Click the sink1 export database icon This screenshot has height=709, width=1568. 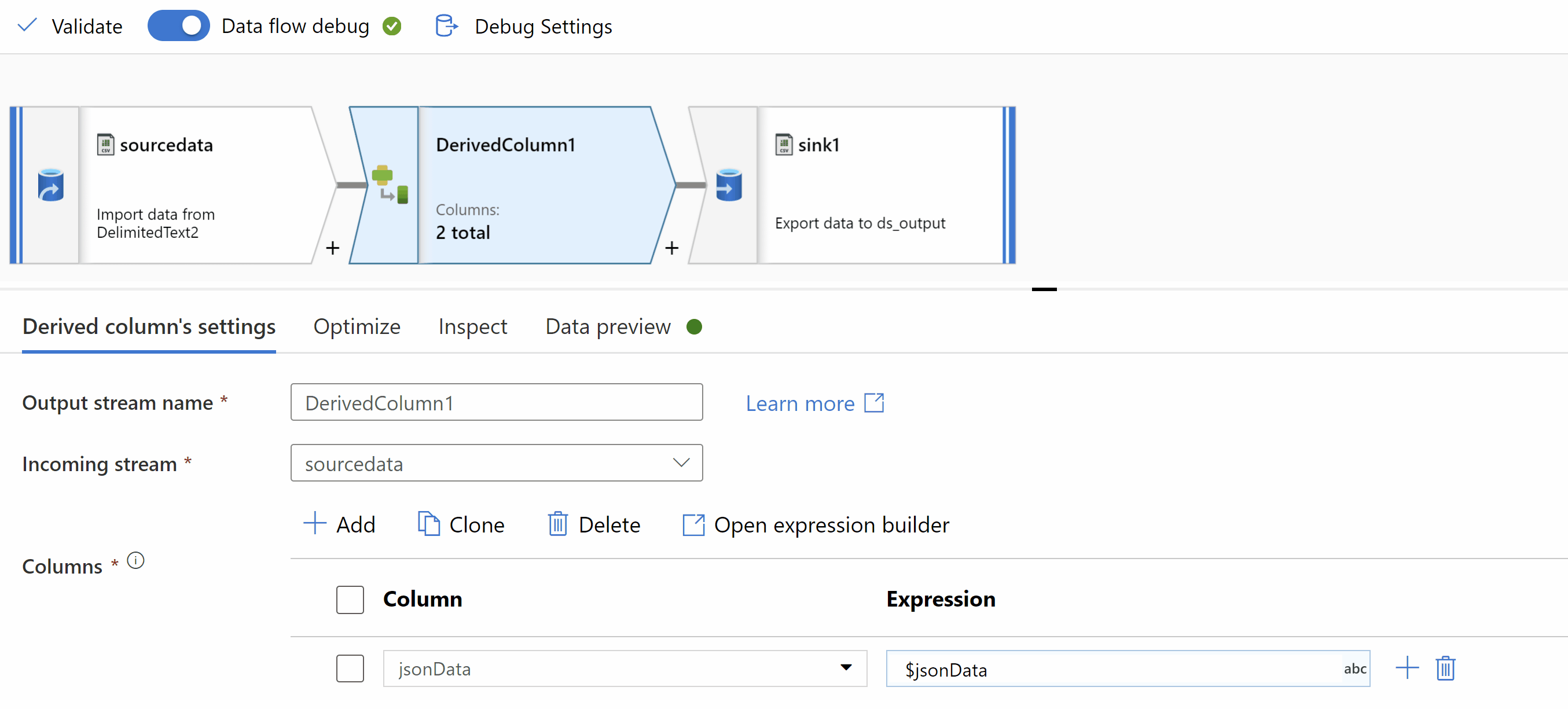[729, 185]
